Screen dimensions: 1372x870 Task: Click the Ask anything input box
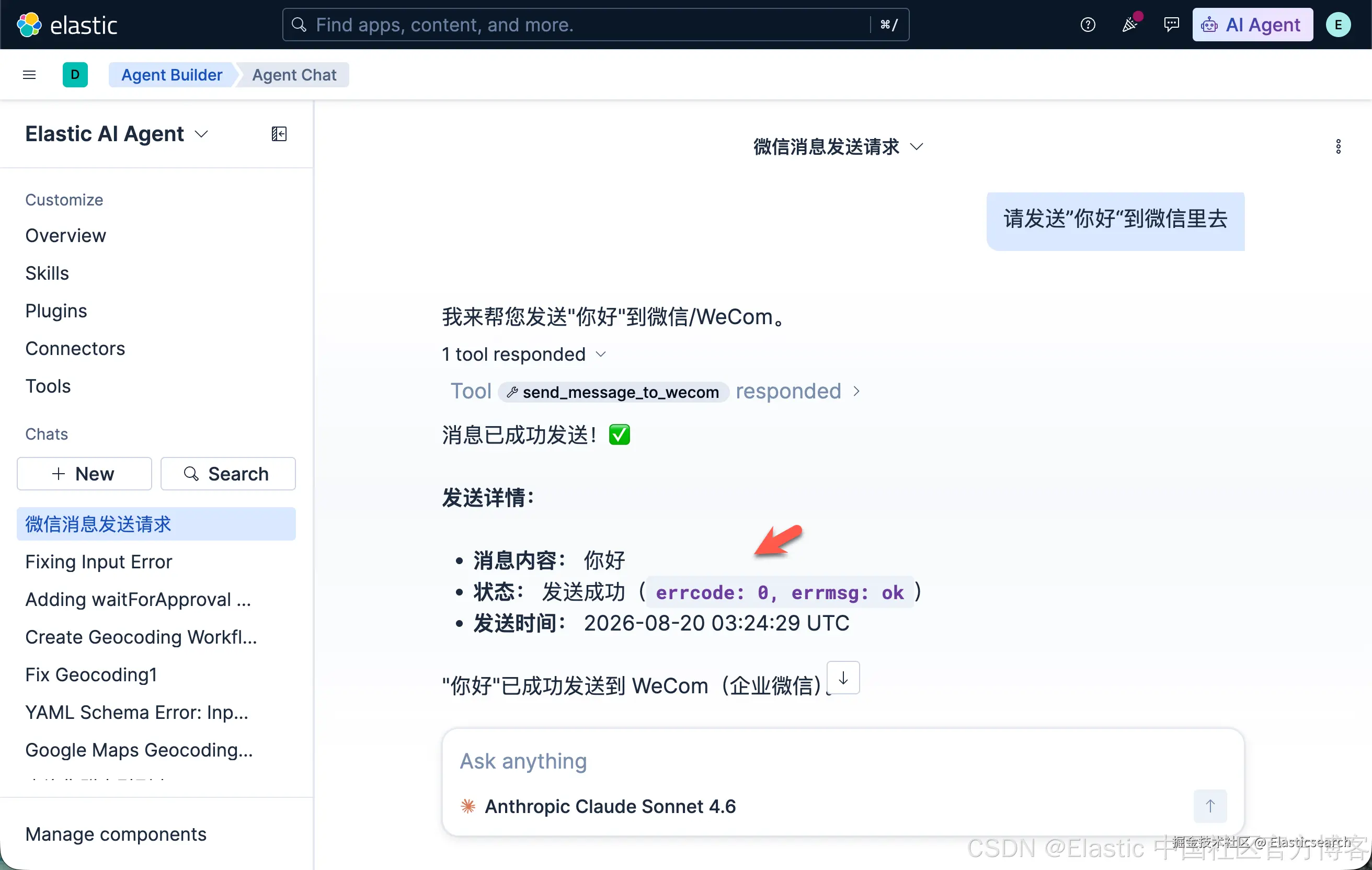click(x=843, y=761)
